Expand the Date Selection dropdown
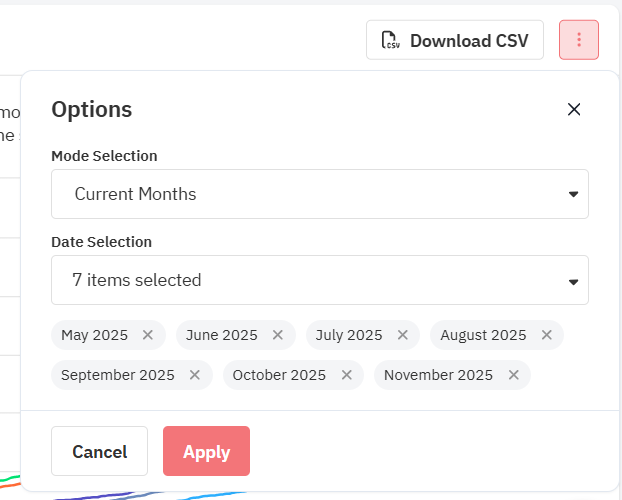This screenshot has height=500, width=622. coord(320,280)
